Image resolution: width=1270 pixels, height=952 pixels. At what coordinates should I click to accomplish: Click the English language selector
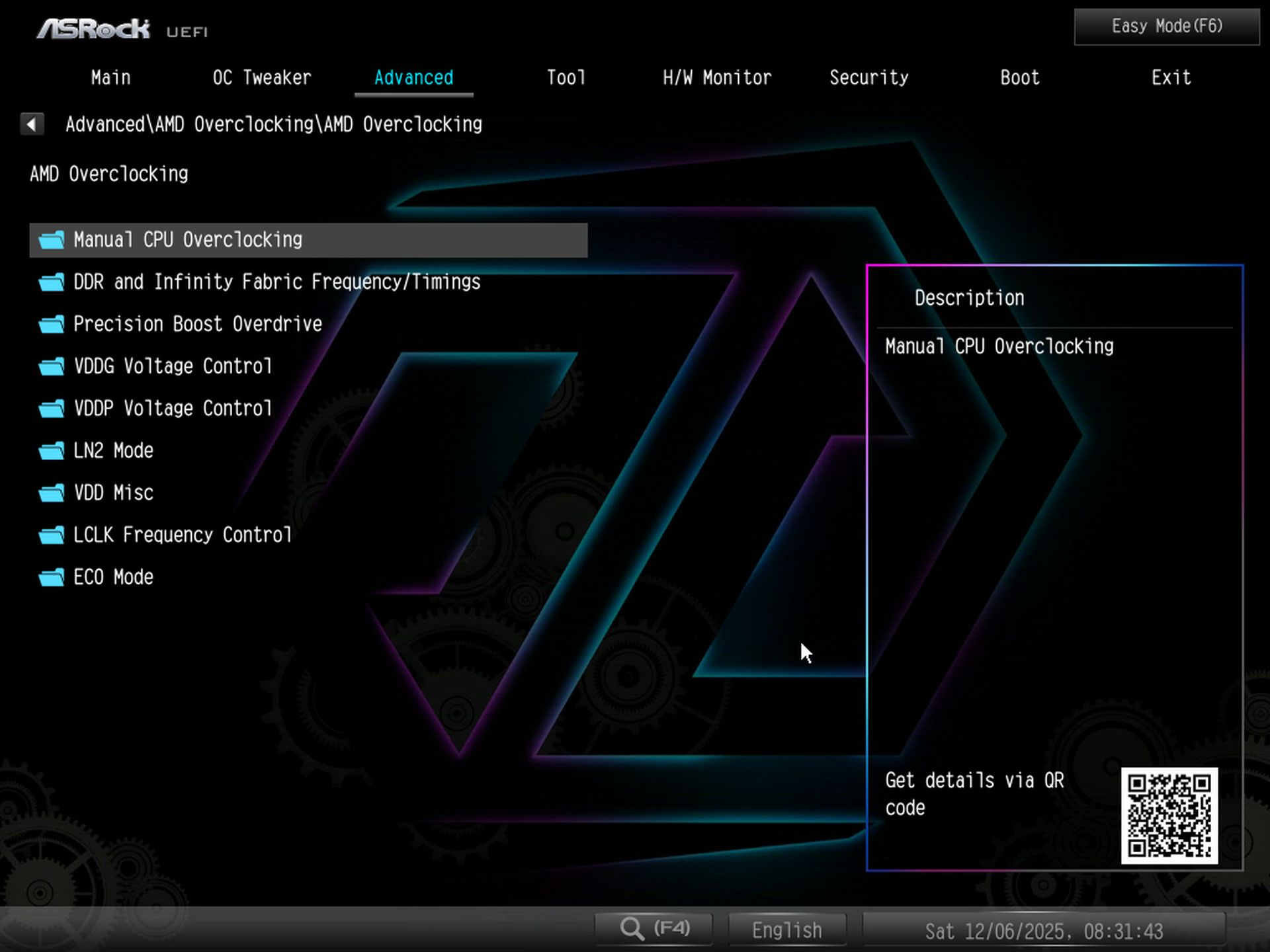[x=786, y=929]
